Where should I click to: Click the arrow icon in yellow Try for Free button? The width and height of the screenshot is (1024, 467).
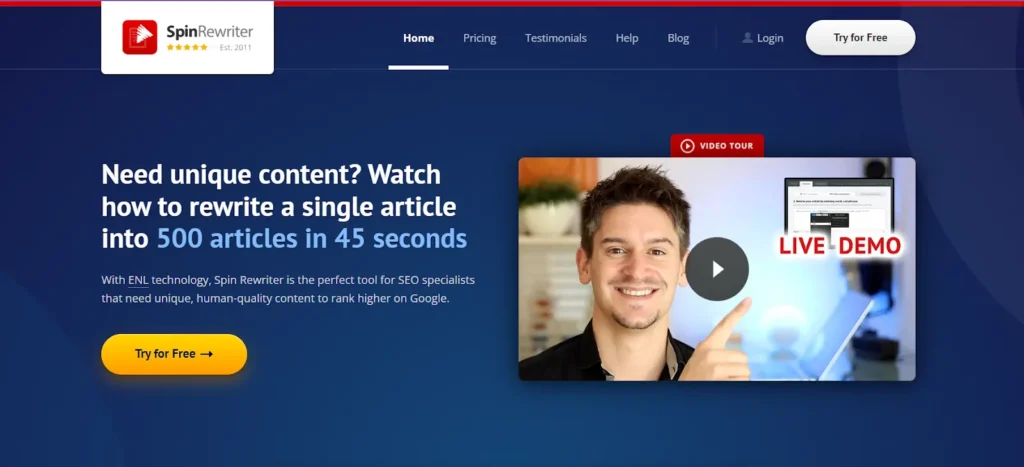(206, 354)
